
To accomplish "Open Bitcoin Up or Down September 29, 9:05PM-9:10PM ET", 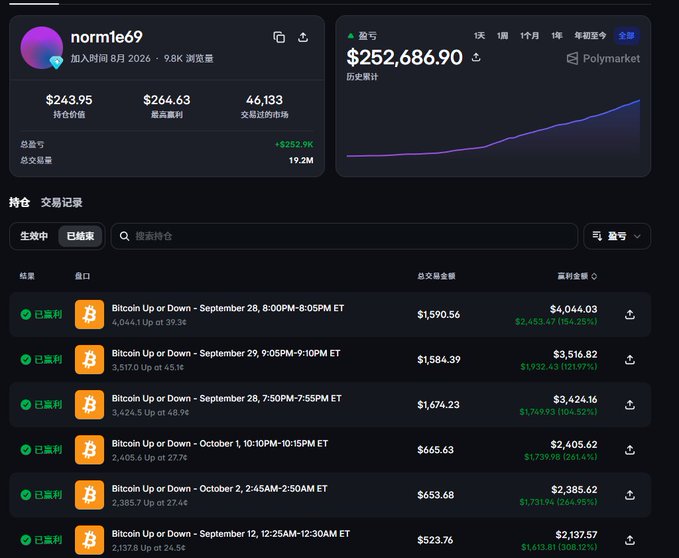I will (x=226, y=353).
